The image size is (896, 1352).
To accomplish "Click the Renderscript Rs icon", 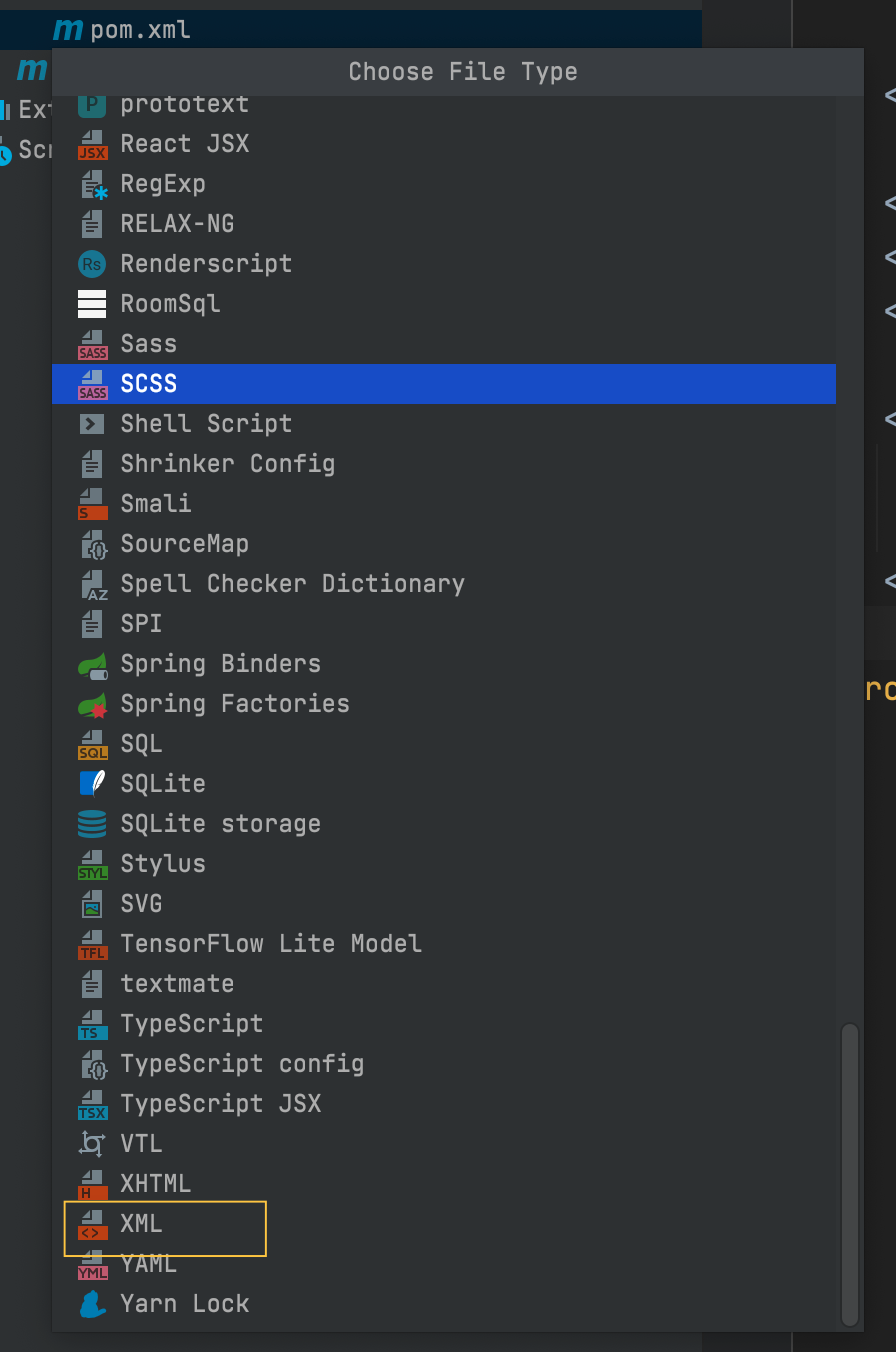I will click(92, 264).
